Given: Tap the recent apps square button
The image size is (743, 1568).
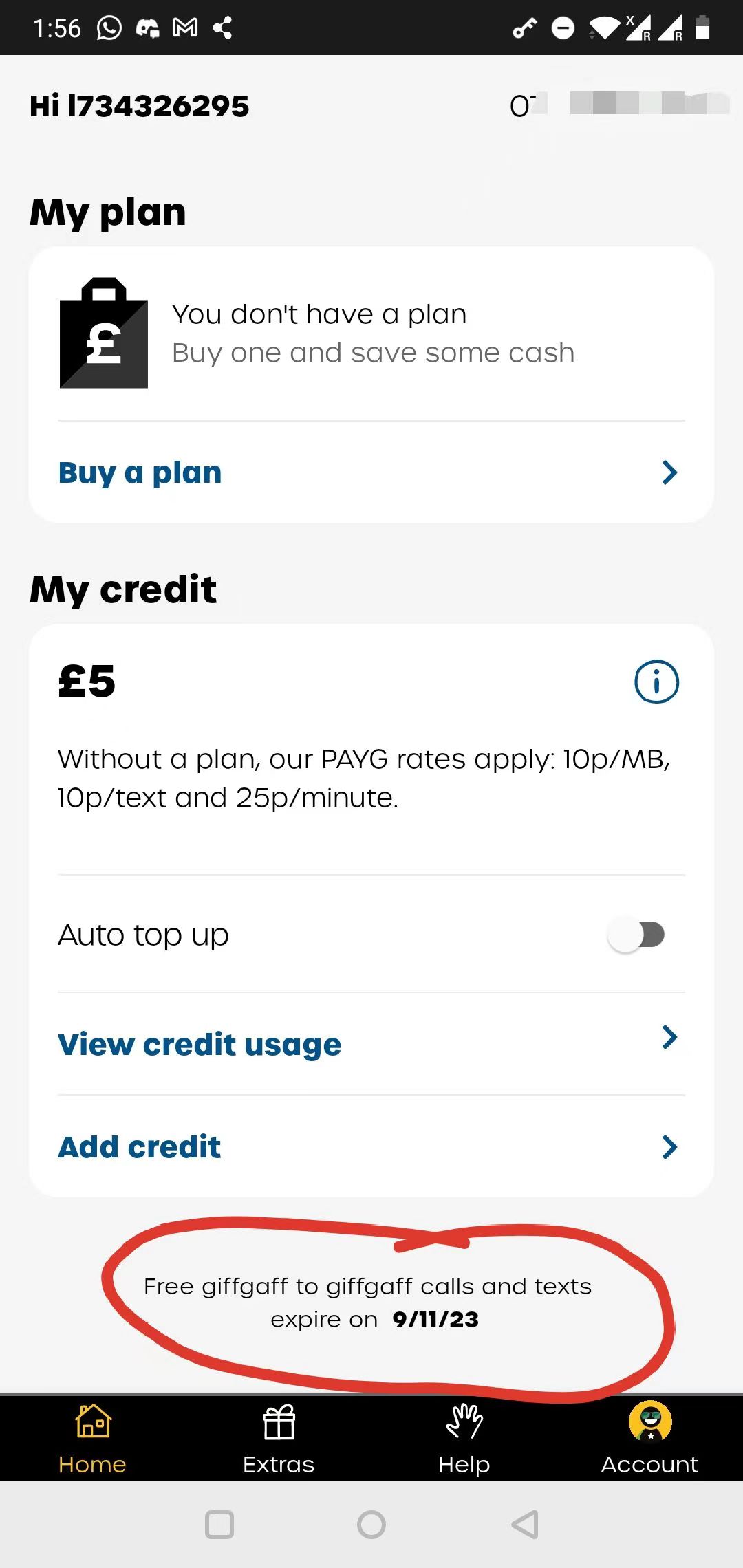Looking at the screenshot, I should click(219, 1525).
